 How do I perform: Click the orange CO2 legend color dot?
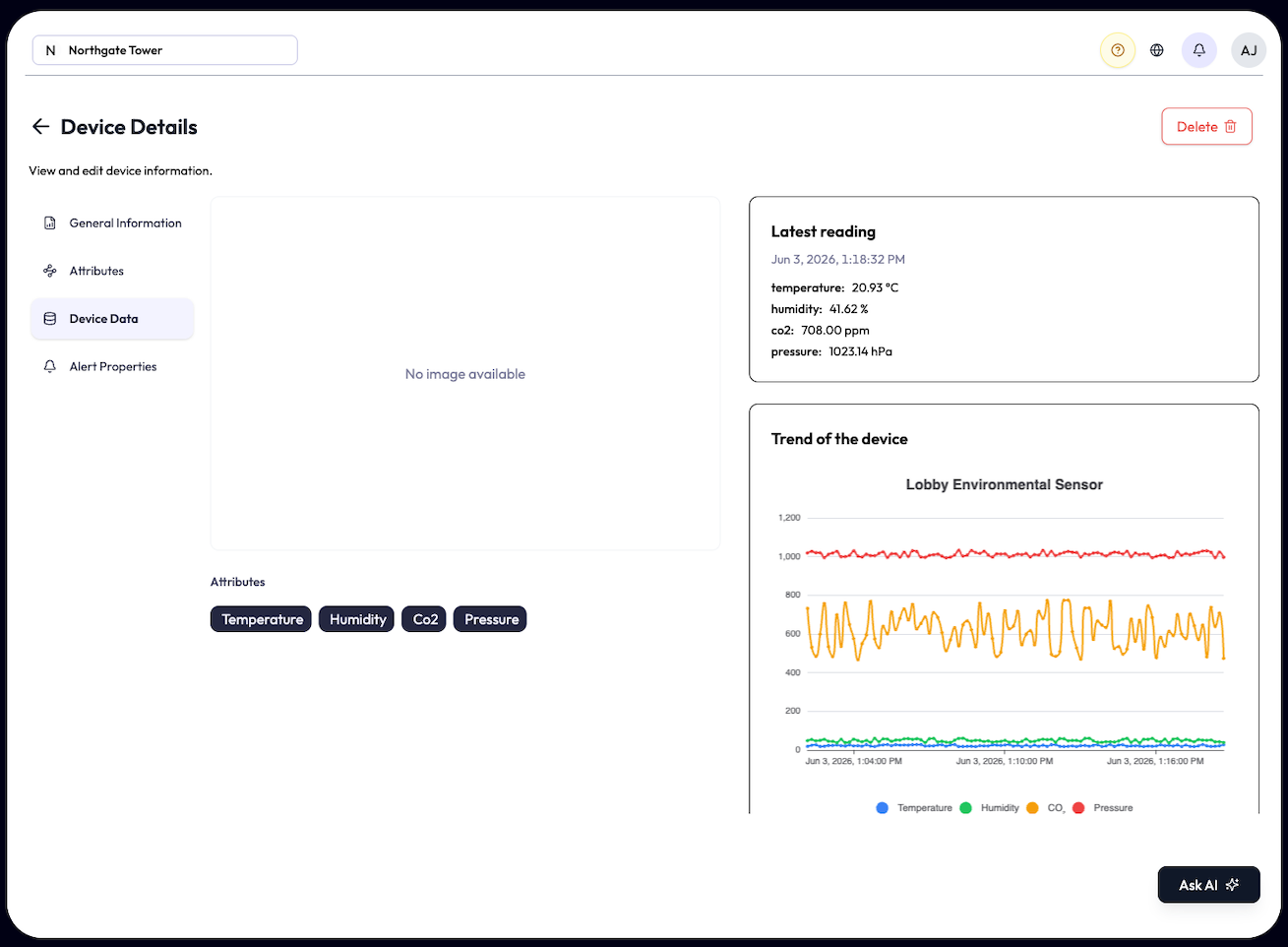pyautogui.click(x=1032, y=808)
